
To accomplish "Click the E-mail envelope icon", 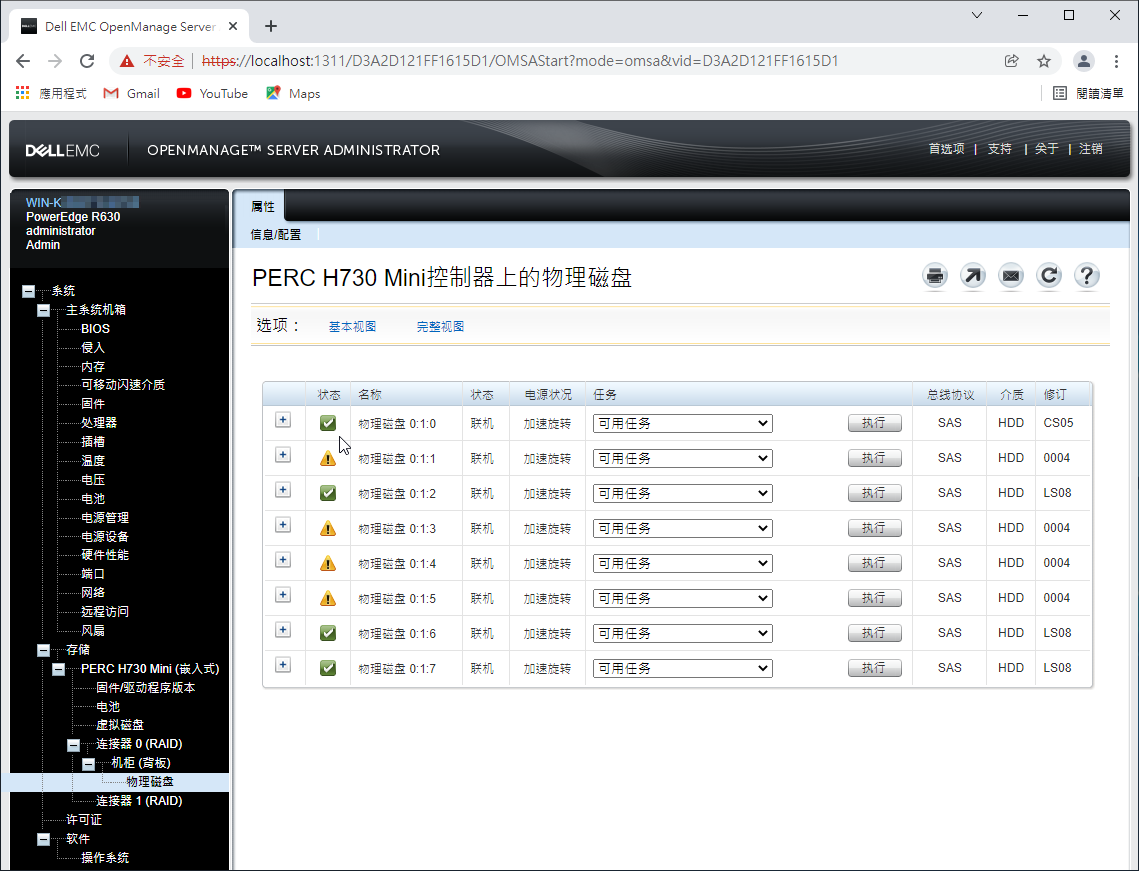I will (x=1010, y=276).
